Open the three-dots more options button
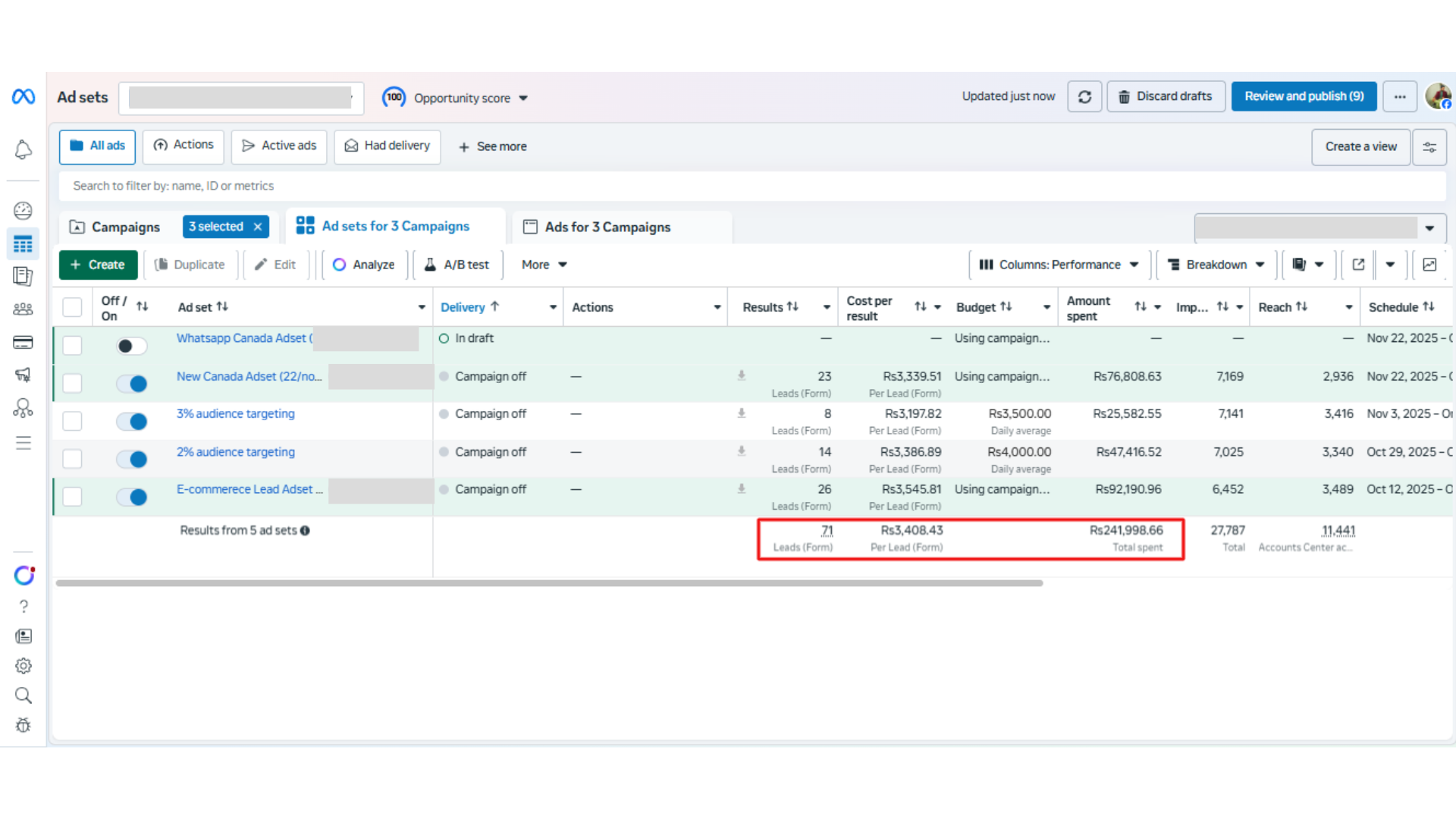This screenshot has width=1456, height=819. (x=1400, y=97)
